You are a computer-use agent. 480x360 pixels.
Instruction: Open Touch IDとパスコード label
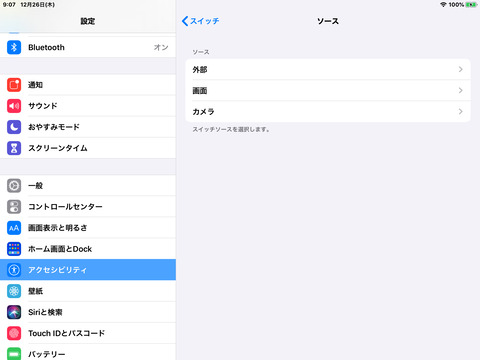point(67,333)
